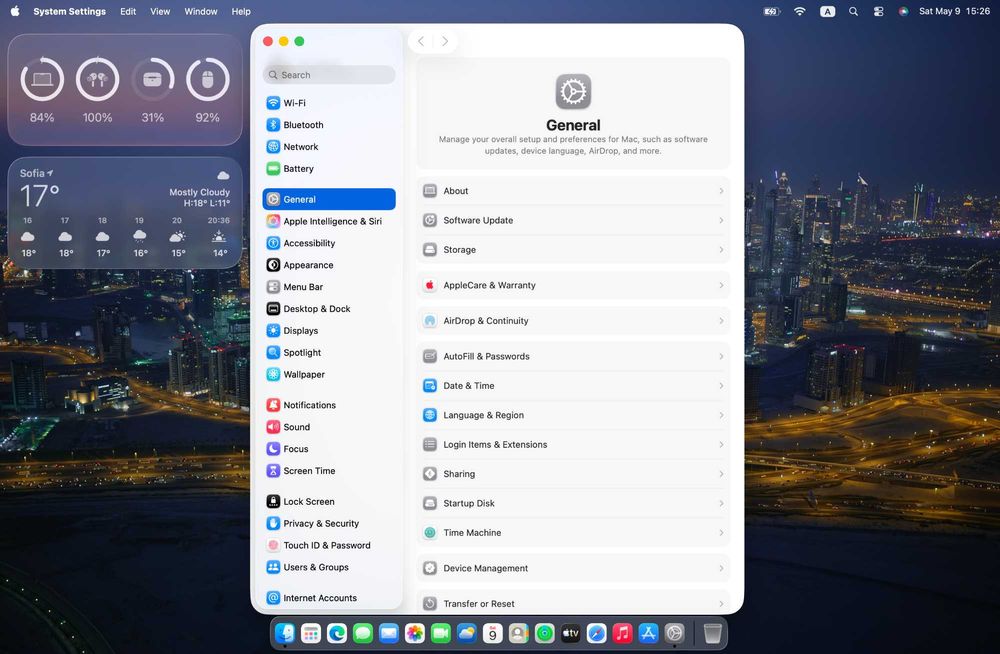Select Menu Bar in the sidebar
This screenshot has width=1000, height=654.
(x=328, y=287)
